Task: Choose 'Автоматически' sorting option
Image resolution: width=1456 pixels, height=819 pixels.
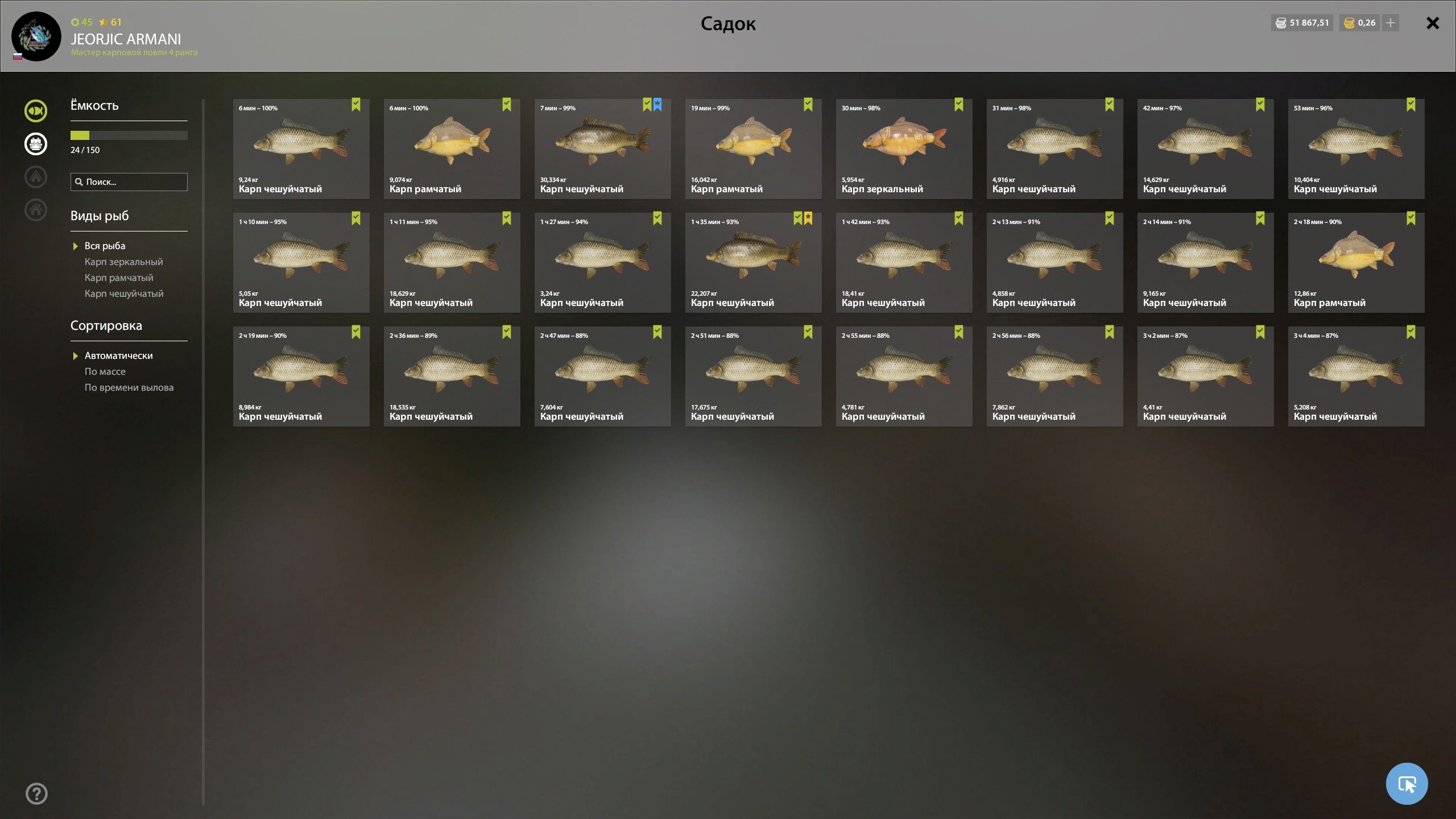Action: tap(119, 355)
